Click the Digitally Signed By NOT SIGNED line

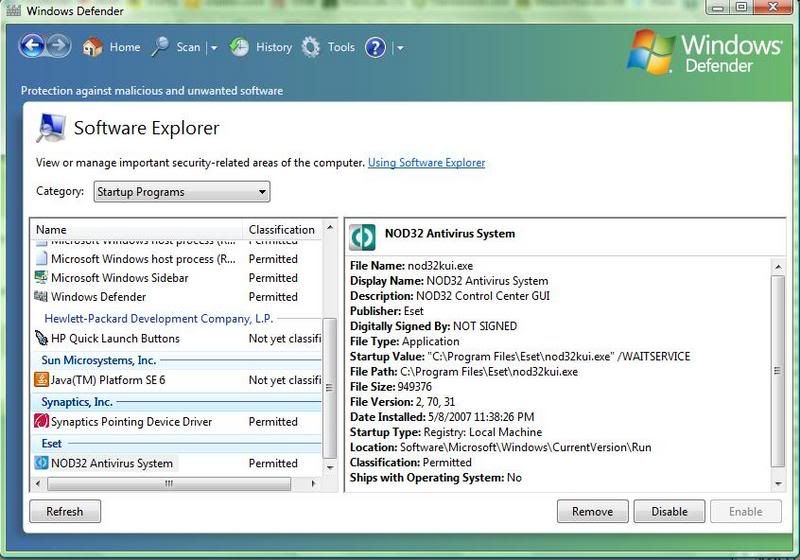tap(433, 326)
